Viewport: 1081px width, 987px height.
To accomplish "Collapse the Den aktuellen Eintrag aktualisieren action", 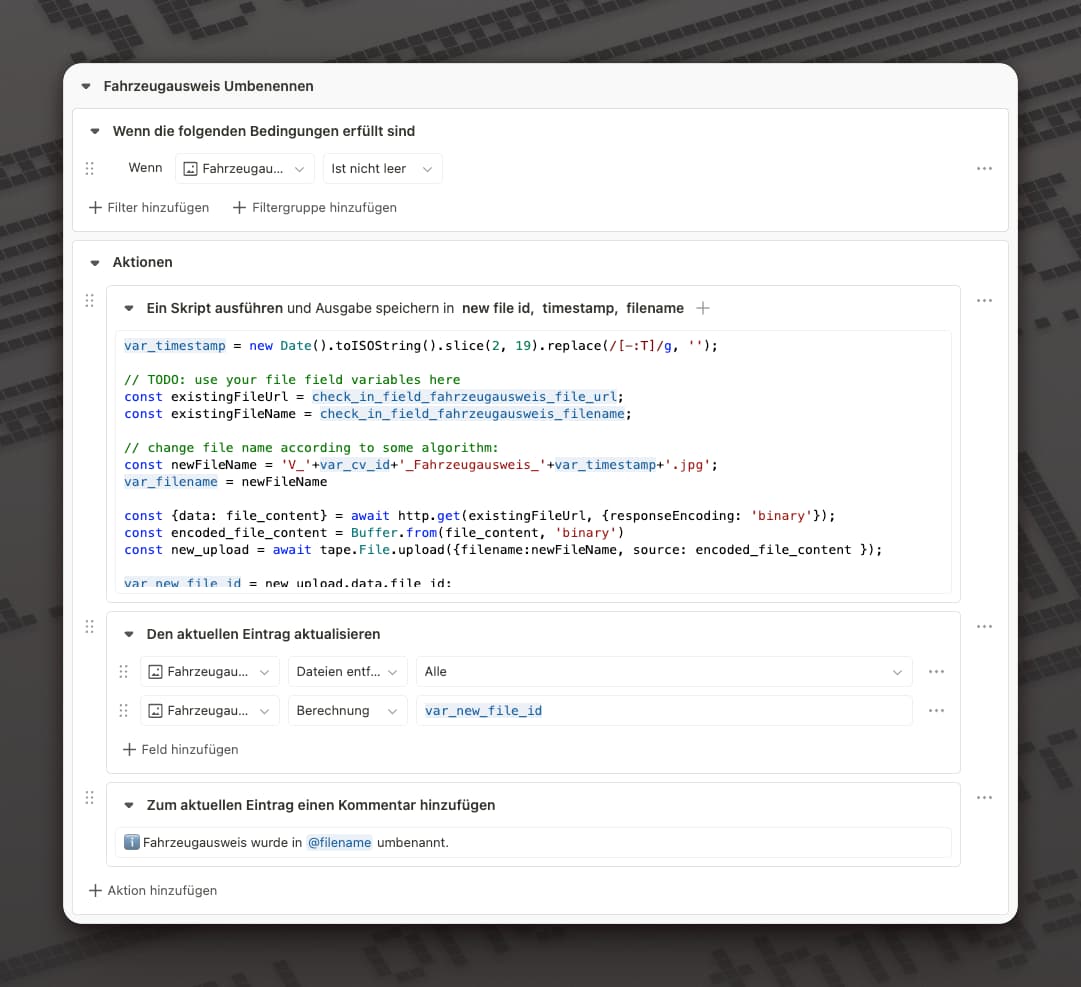I will tap(129, 634).
